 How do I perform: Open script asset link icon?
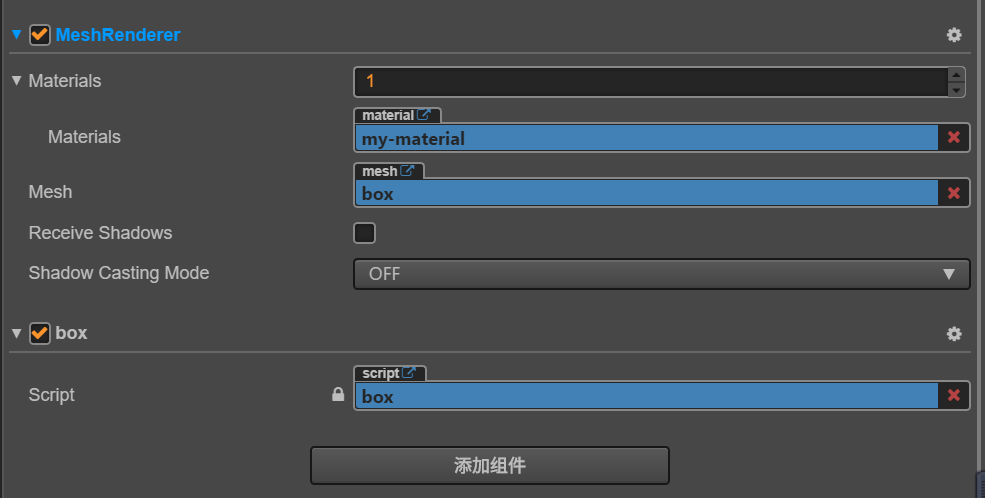click(409, 373)
